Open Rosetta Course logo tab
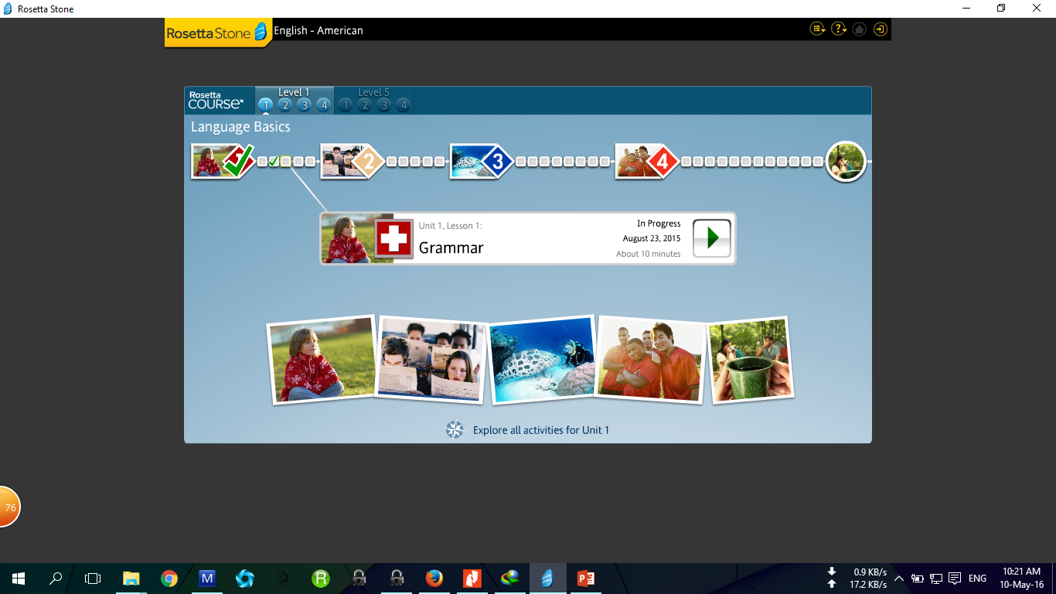 point(216,100)
